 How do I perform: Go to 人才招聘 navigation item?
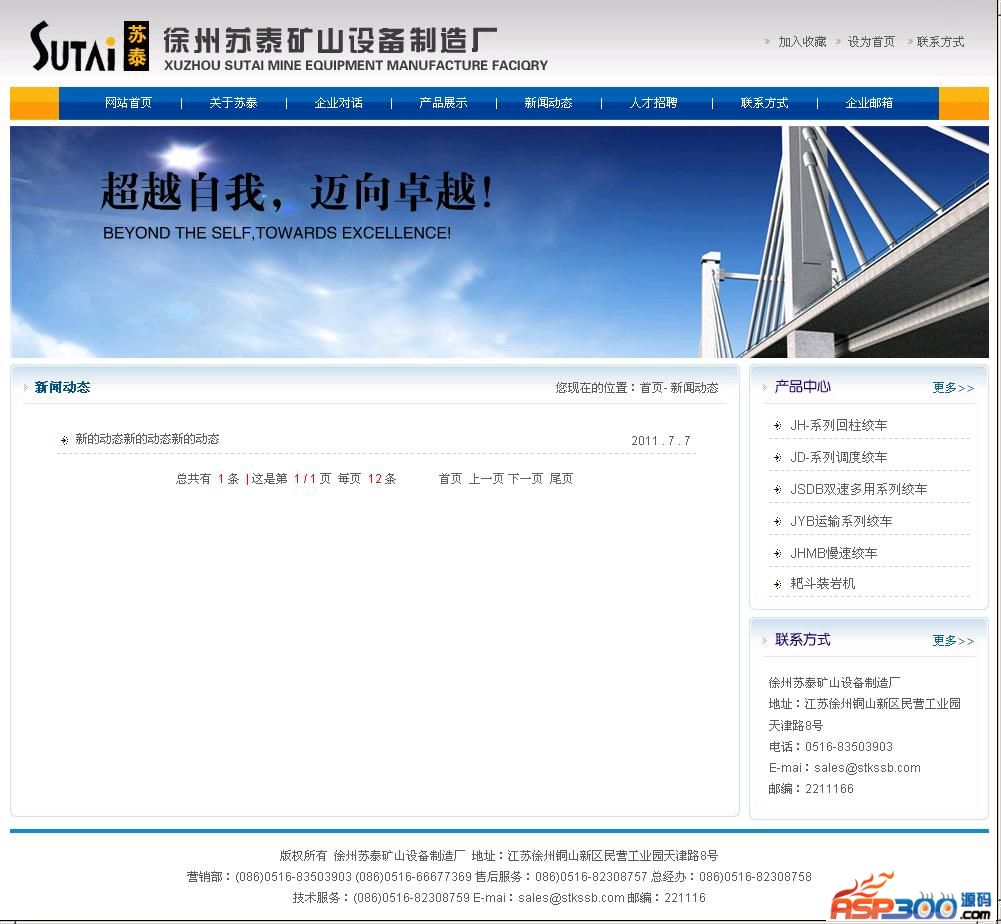653,103
